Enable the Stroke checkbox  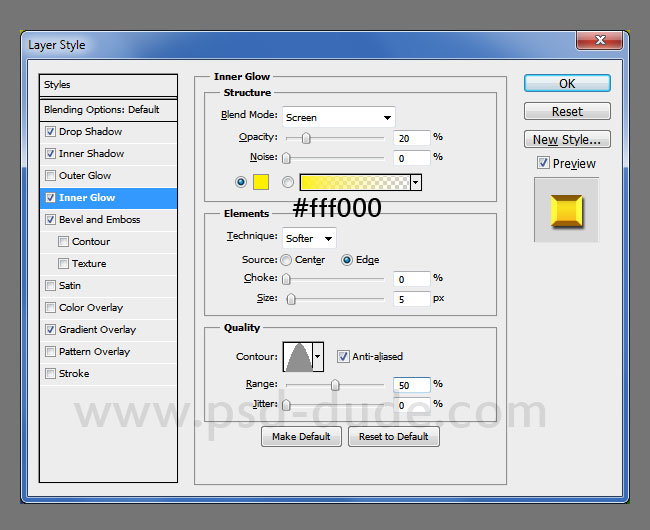[x=50, y=373]
